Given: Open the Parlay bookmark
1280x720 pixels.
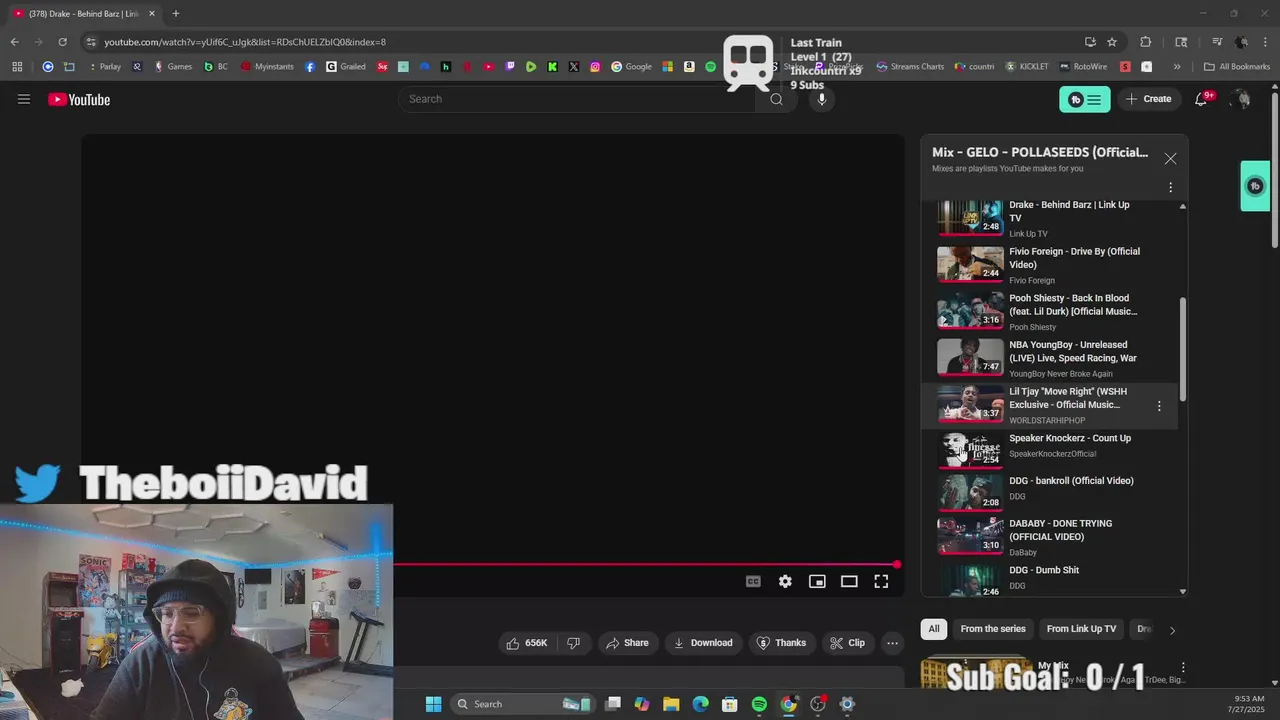Looking at the screenshot, I should click(x=104, y=67).
